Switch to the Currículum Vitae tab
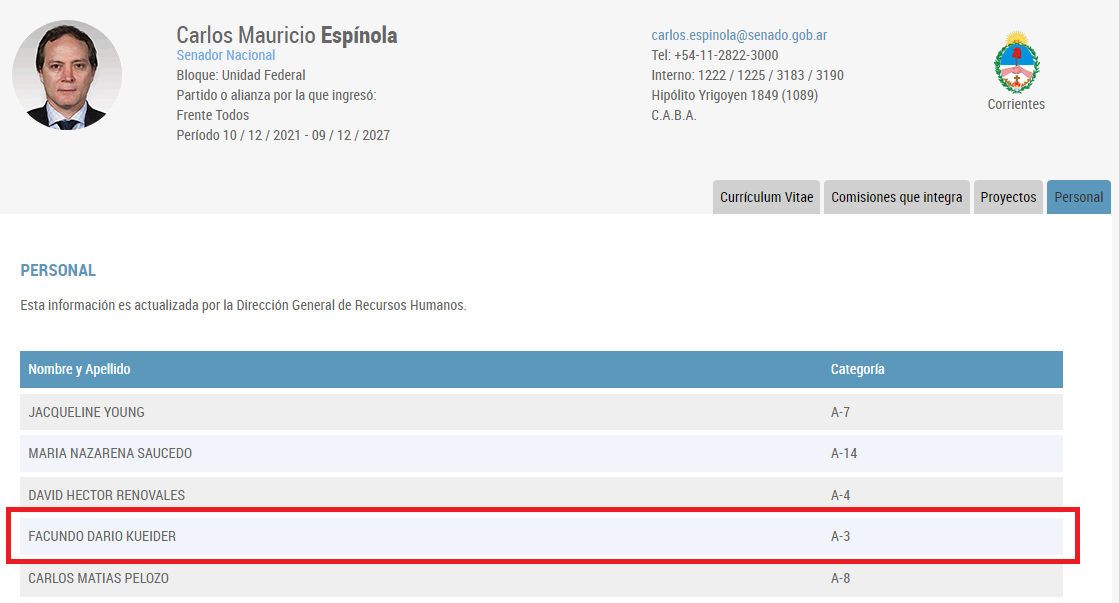This screenshot has height=603, width=1119. [x=766, y=197]
